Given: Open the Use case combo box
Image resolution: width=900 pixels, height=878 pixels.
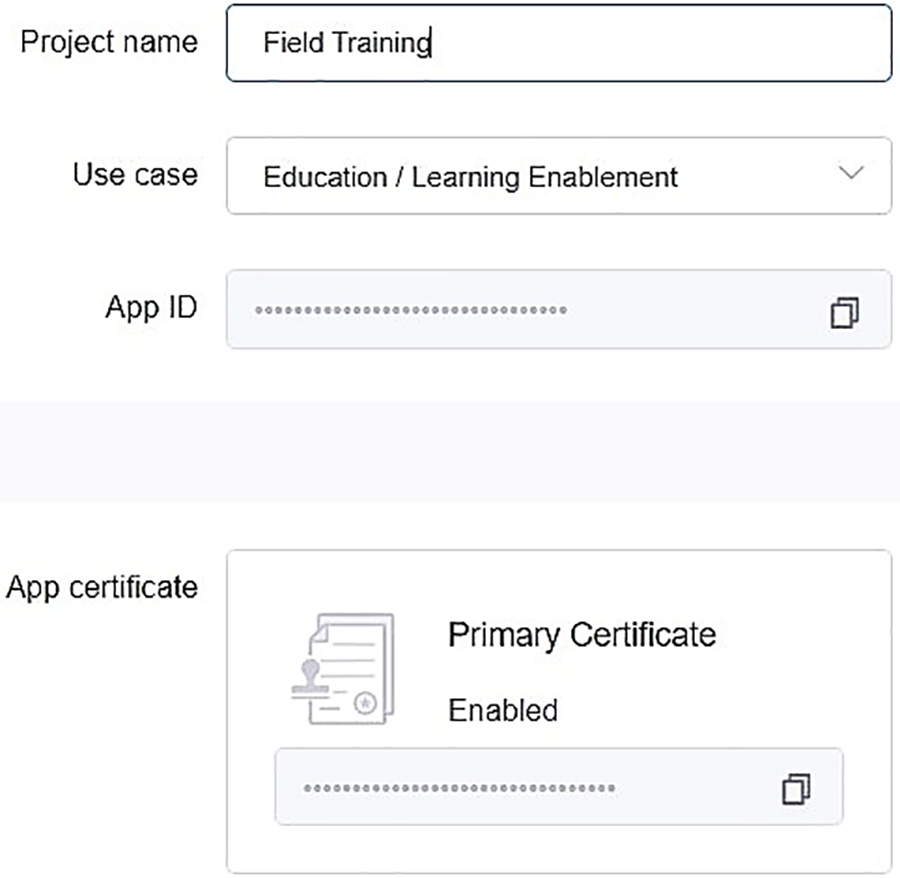Looking at the screenshot, I should (558, 176).
